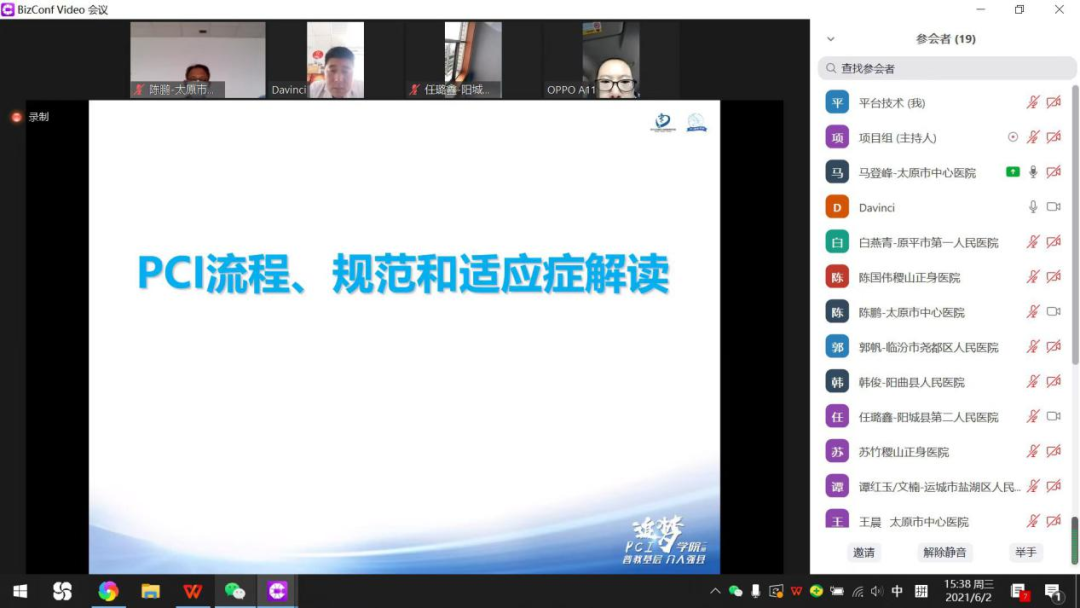The width and height of the screenshot is (1080, 608).
Task: Collapse the participants panel using chevron
Action: 830,39
